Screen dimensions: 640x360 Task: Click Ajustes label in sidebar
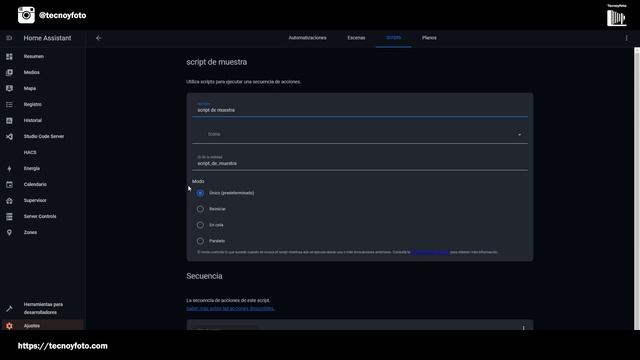(x=32, y=326)
